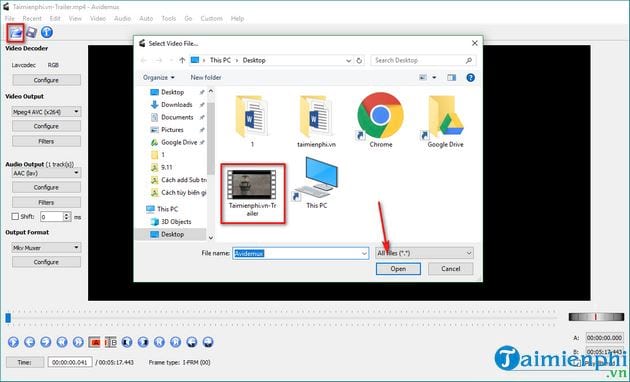
Task: Open the view options dropdown arrow
Action: pos(434,78)
